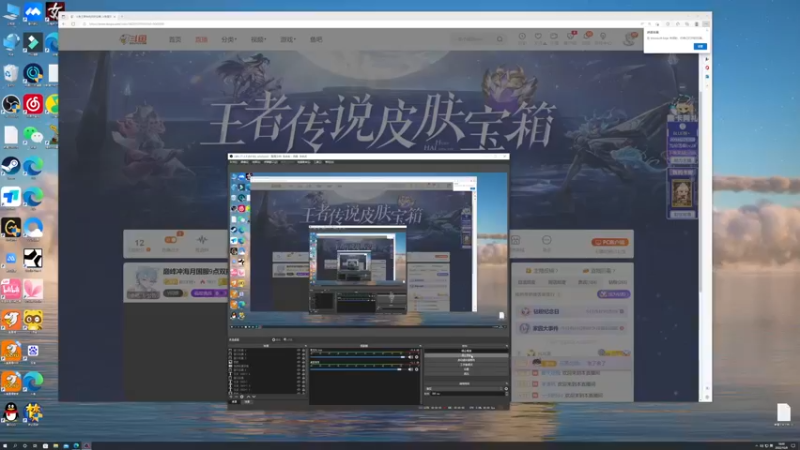Open the Network globe desktop icon

pyautogui.click(x=11, y=43)
